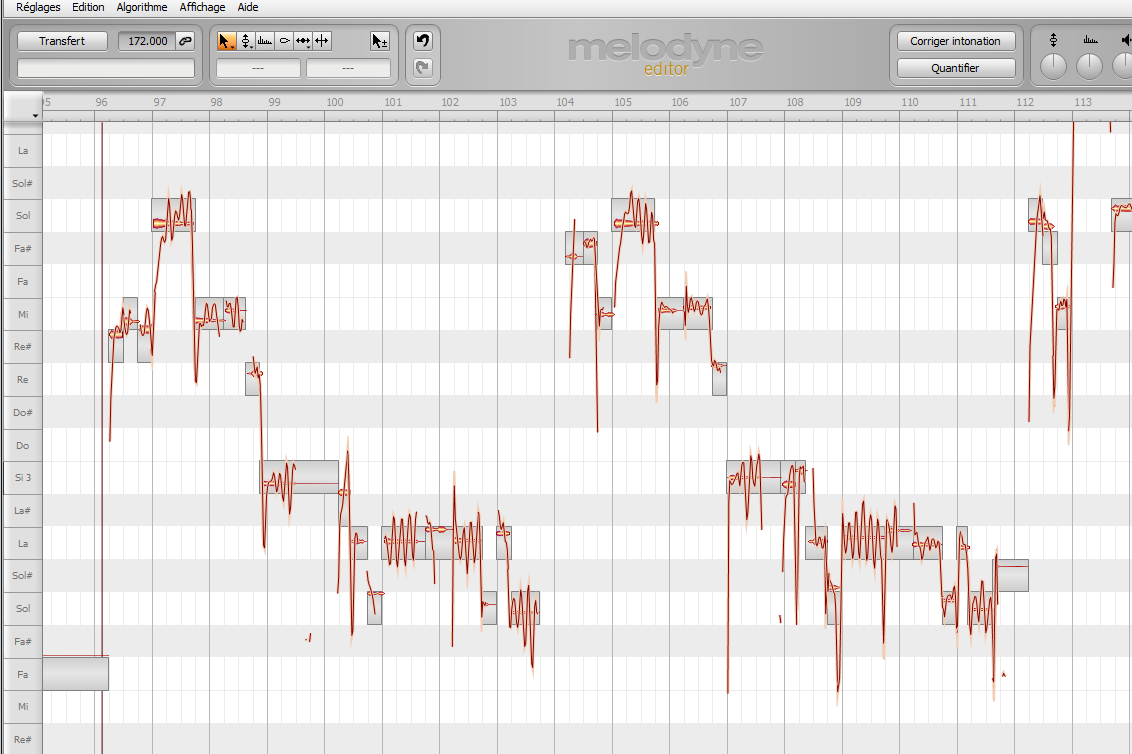Open the Algorithme menu
The height and width of the screenshot is (754, 1132).
tap(142, 7)
